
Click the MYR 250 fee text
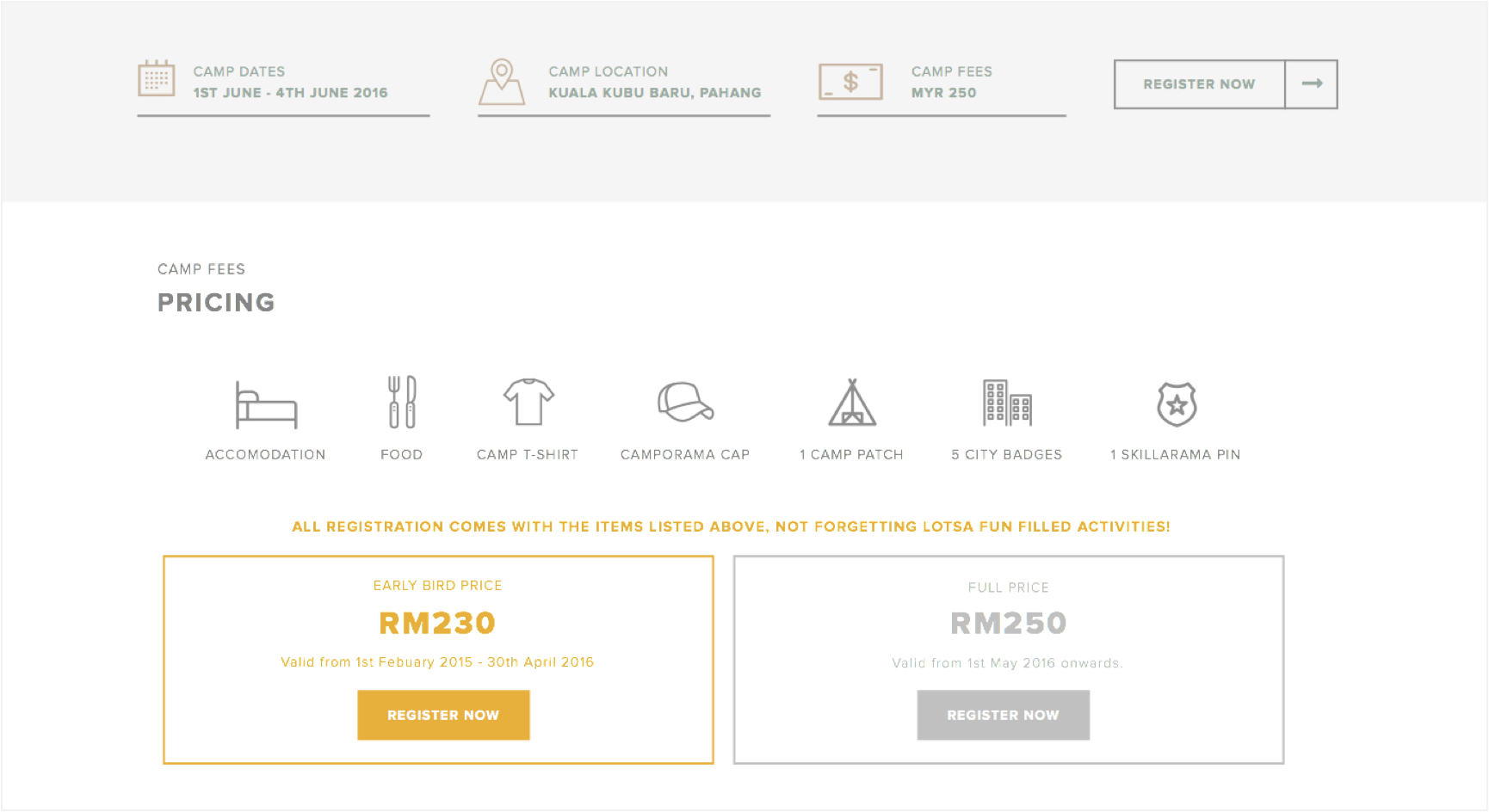943,93
